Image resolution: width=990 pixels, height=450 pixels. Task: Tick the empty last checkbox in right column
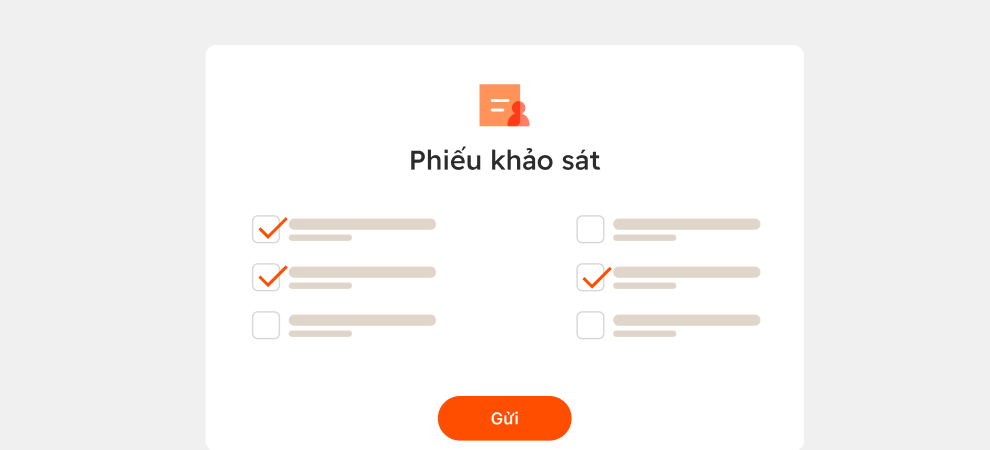point(590,325)
